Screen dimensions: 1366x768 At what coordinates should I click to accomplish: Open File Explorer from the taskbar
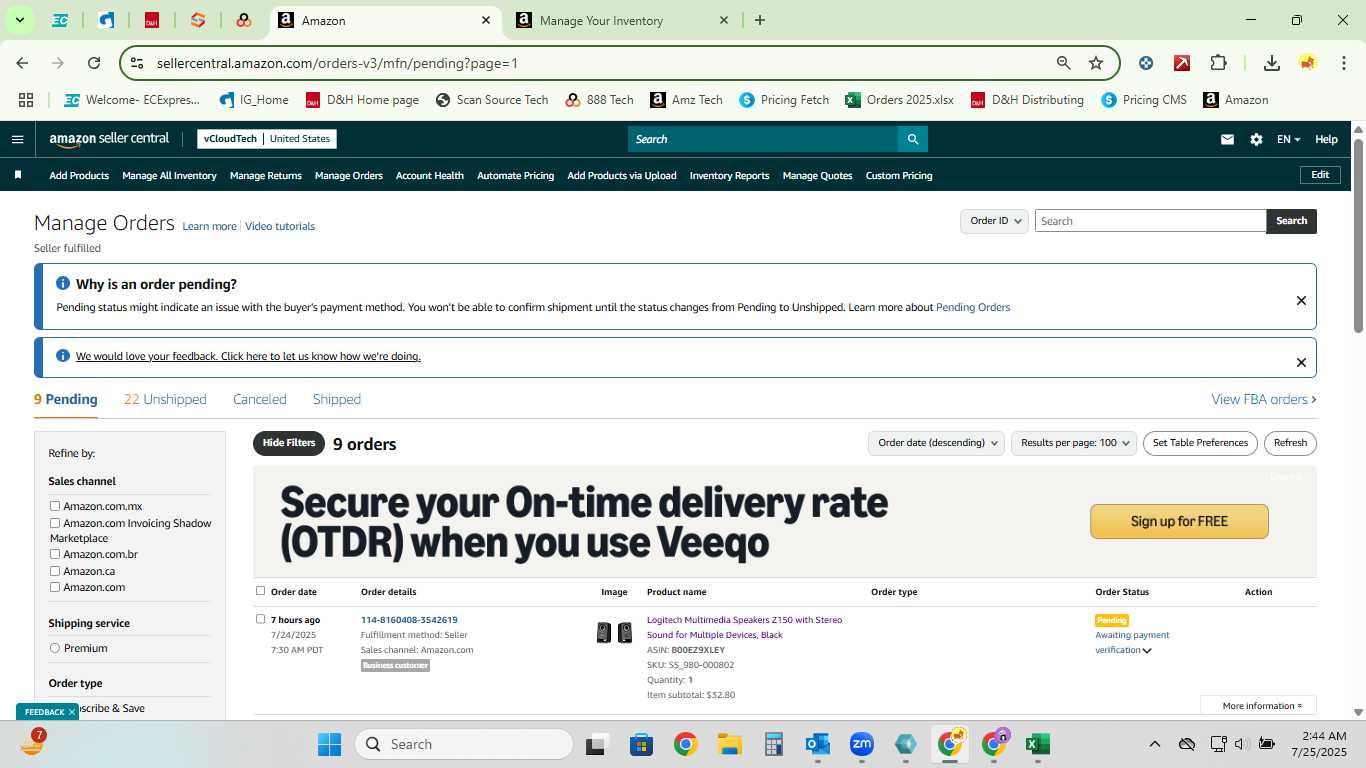(x=729, y=744)
